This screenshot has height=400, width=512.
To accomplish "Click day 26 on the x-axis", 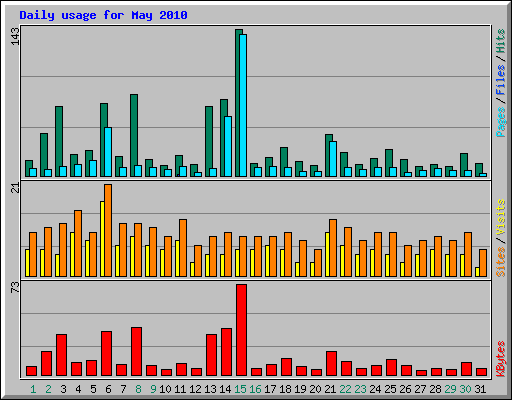I will [405, 389].
